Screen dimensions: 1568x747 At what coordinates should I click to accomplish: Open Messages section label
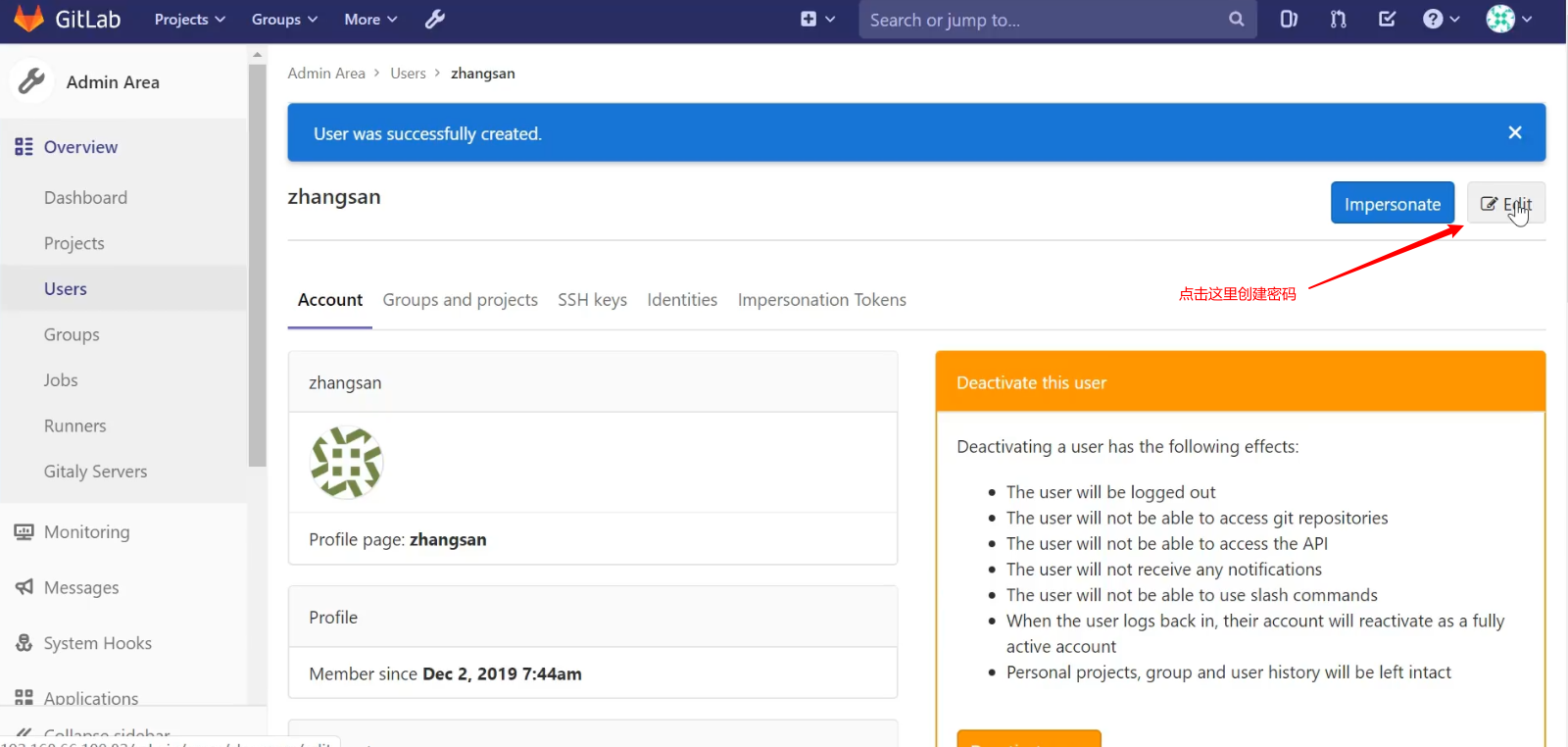81,587
